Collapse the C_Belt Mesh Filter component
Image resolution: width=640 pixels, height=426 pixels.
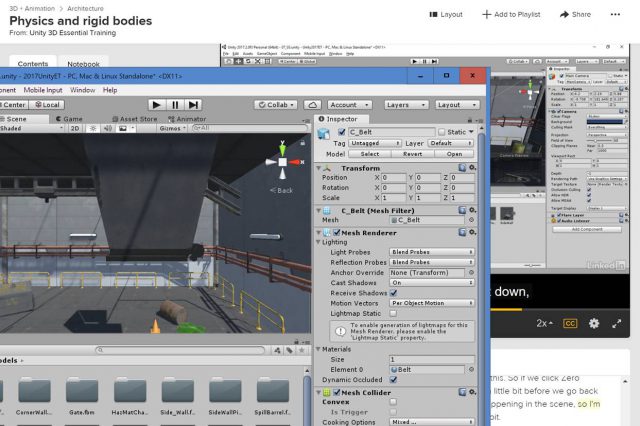tap(319, 211)
